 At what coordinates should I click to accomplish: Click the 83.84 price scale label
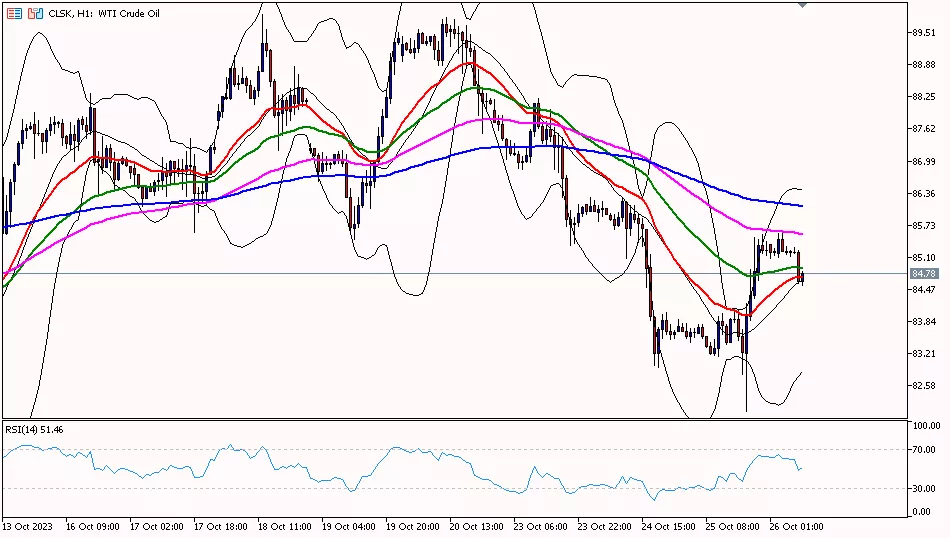click(x=924, y=322)
